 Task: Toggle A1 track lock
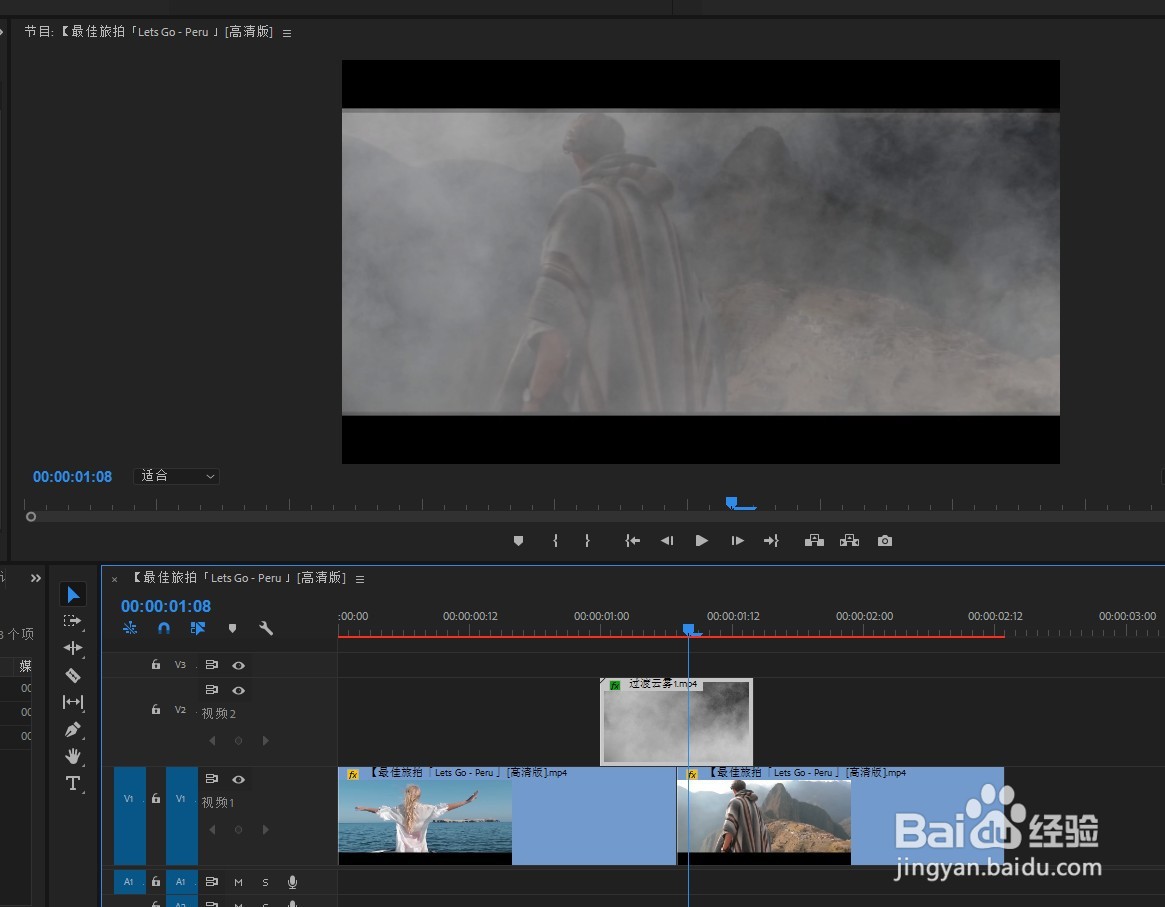click(x=156, y=882)
